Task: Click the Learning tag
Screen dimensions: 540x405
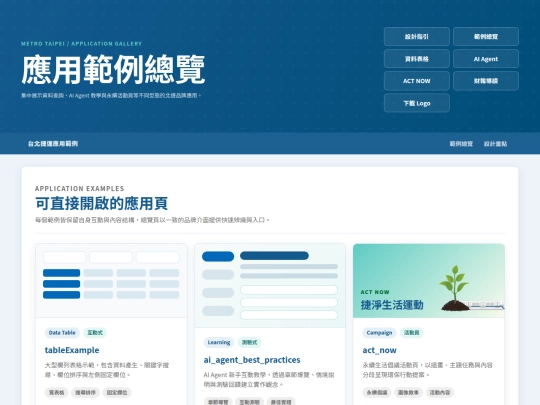Action: pos(219,342)
